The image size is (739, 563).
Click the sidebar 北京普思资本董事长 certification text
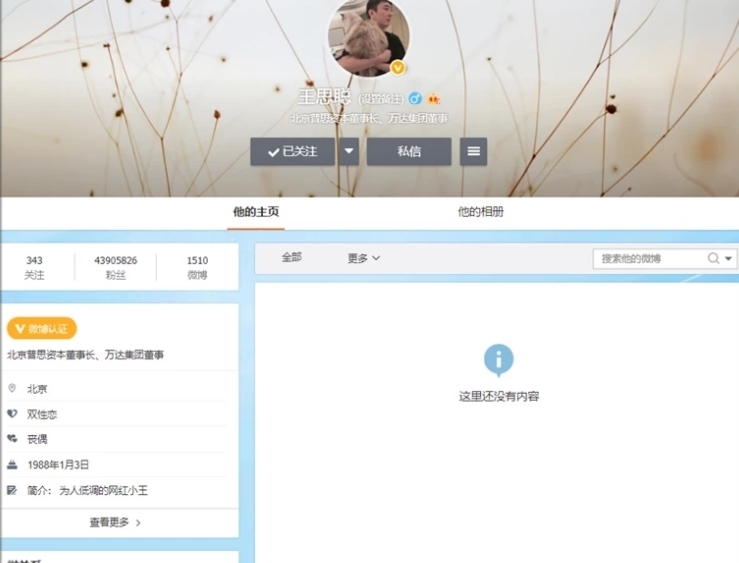[85, 355]
